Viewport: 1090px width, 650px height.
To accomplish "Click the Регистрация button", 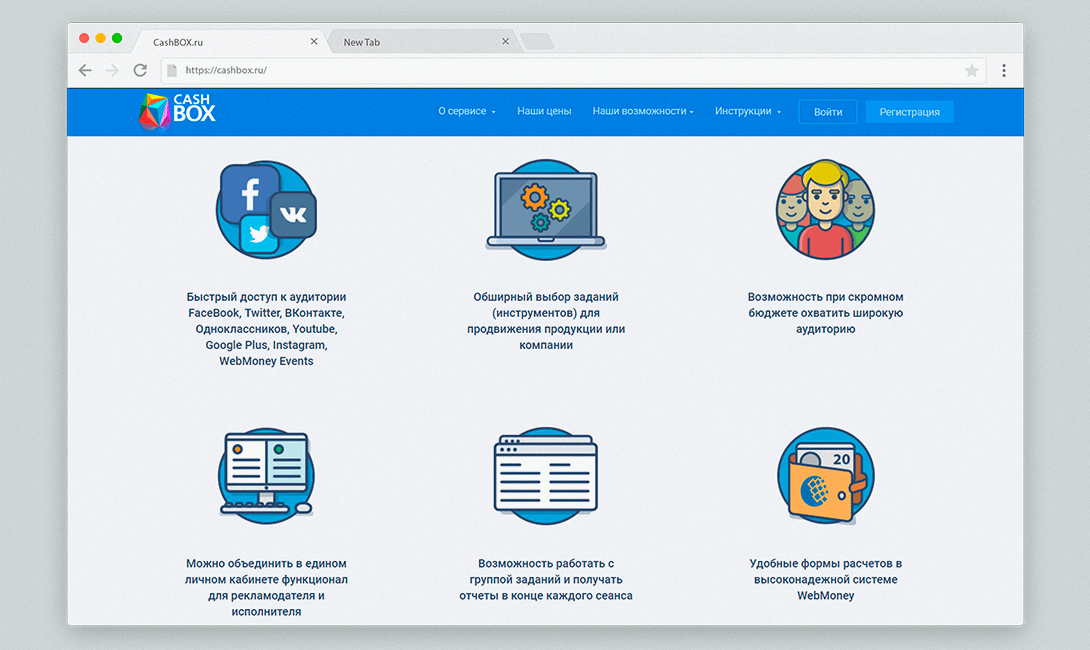I will (x=909, y=112).
